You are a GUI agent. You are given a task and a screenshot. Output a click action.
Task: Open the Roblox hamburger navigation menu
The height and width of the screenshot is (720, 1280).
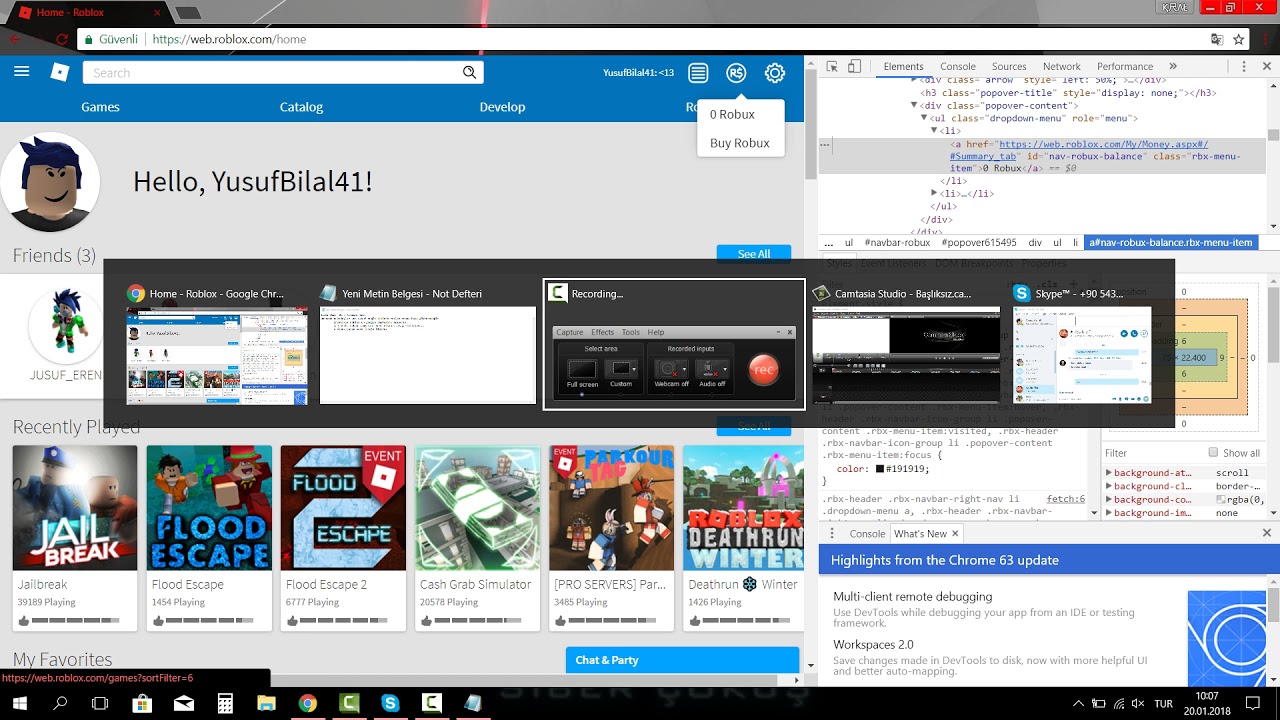click(x=22, y=72)
